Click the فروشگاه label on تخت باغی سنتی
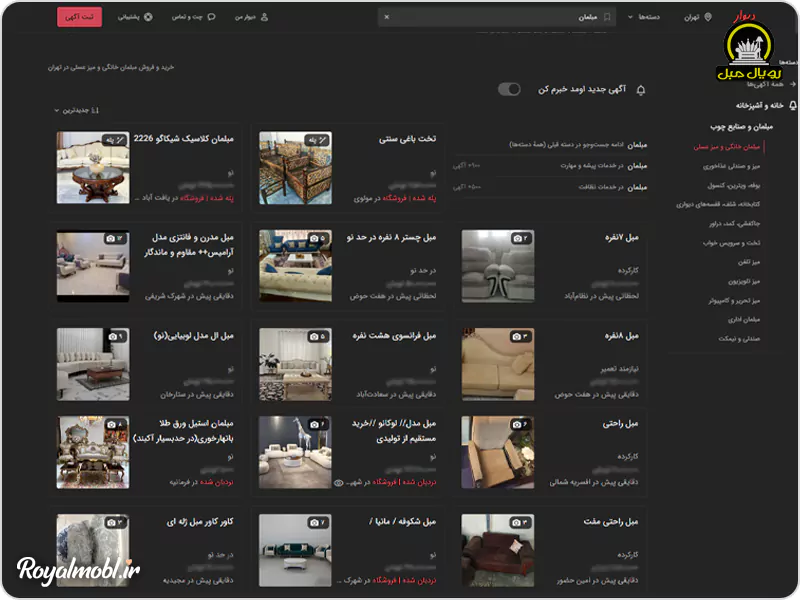Viewport: 800px width, 600px height. [x=395, y=198]
